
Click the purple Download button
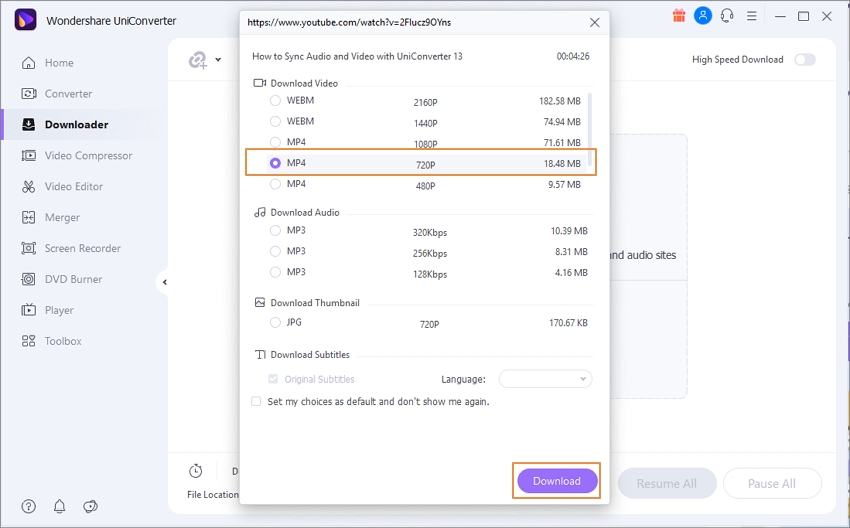556,481
